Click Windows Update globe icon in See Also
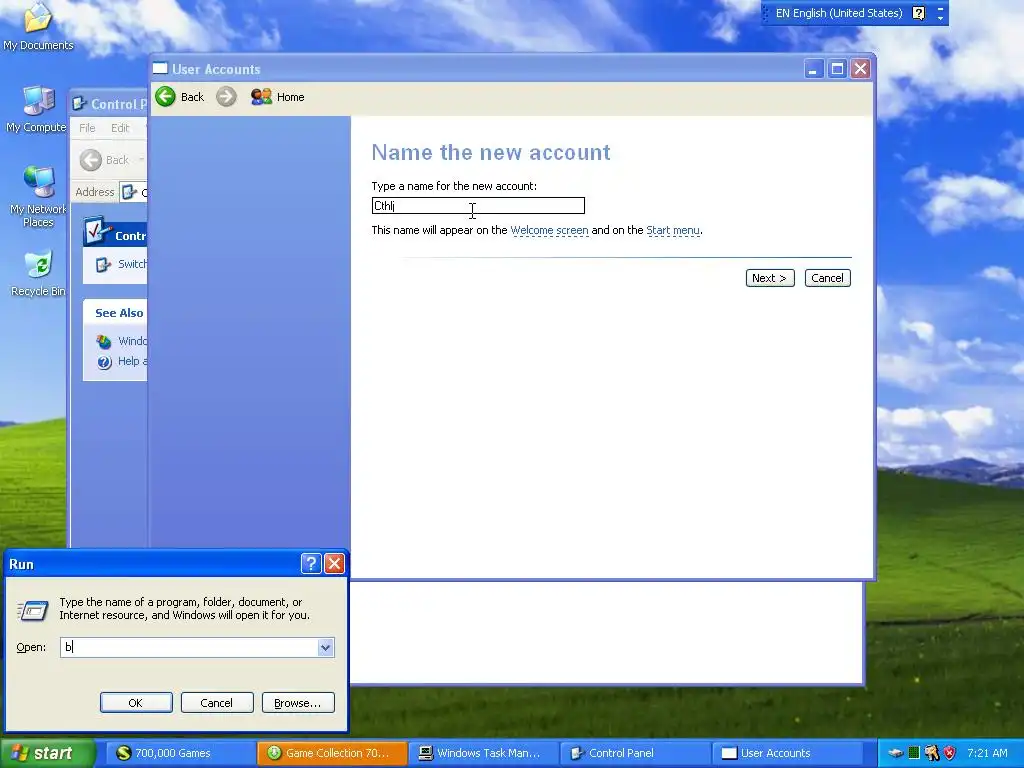The height and width of the screenshot is (768, 1024). 104,341
